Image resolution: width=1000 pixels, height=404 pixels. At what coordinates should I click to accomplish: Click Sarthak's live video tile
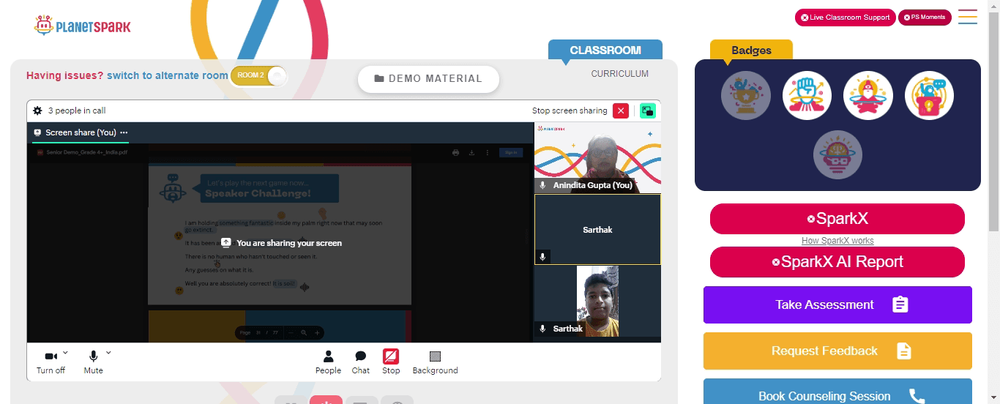598,301
